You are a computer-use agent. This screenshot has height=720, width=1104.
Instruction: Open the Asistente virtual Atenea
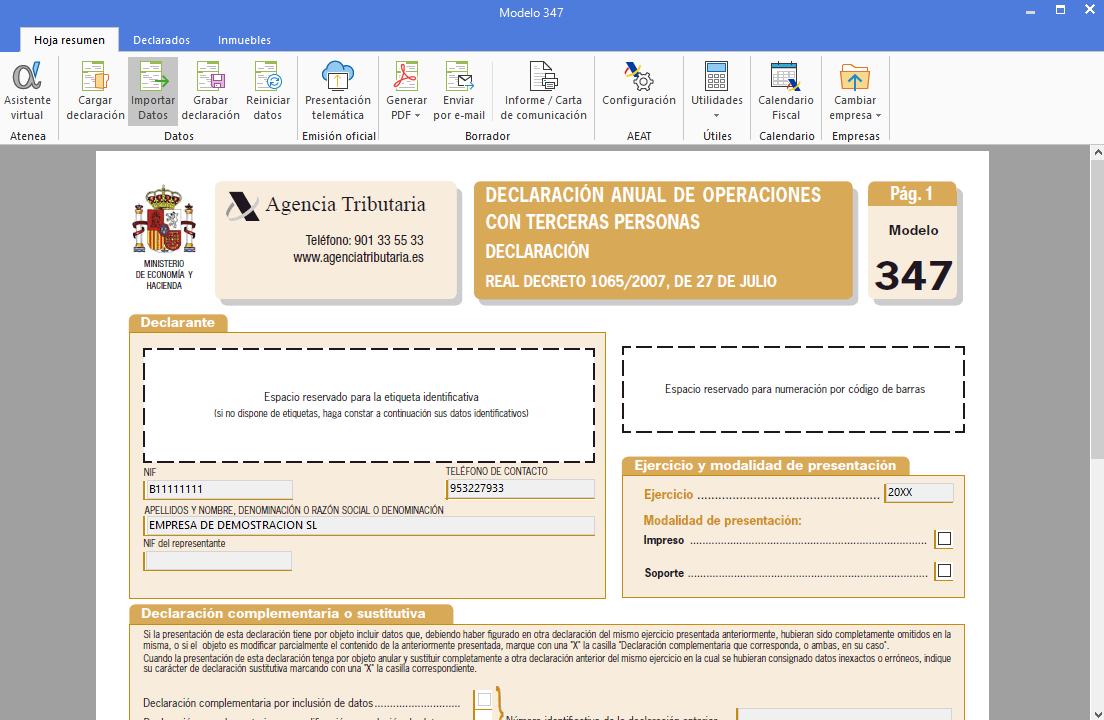click(27, 91)
